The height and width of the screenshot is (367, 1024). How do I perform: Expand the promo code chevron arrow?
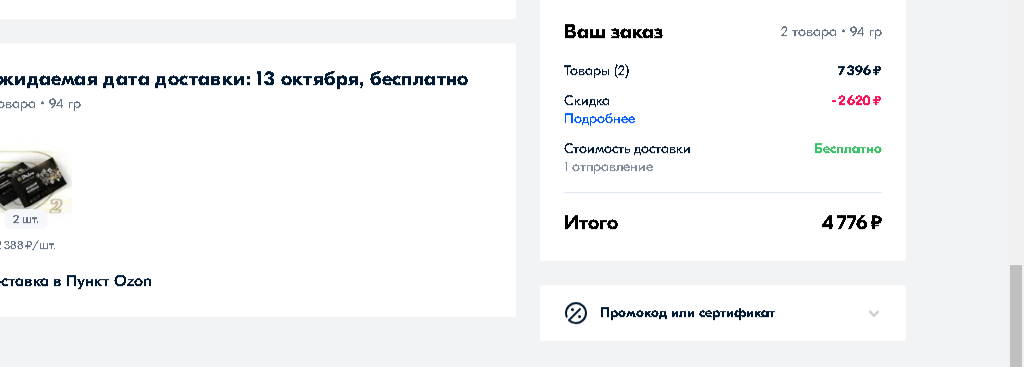(x=874, y=313)
